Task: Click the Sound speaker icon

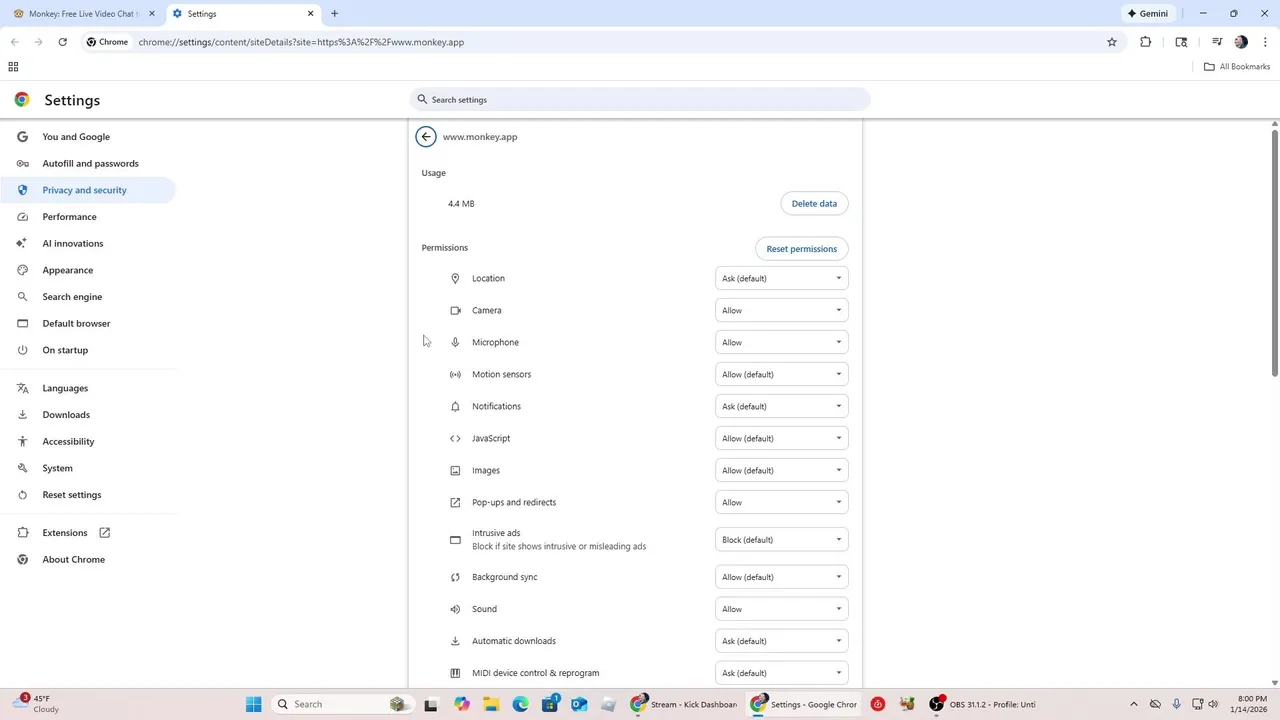Action: pyautogui.click(x=455, y=609)
